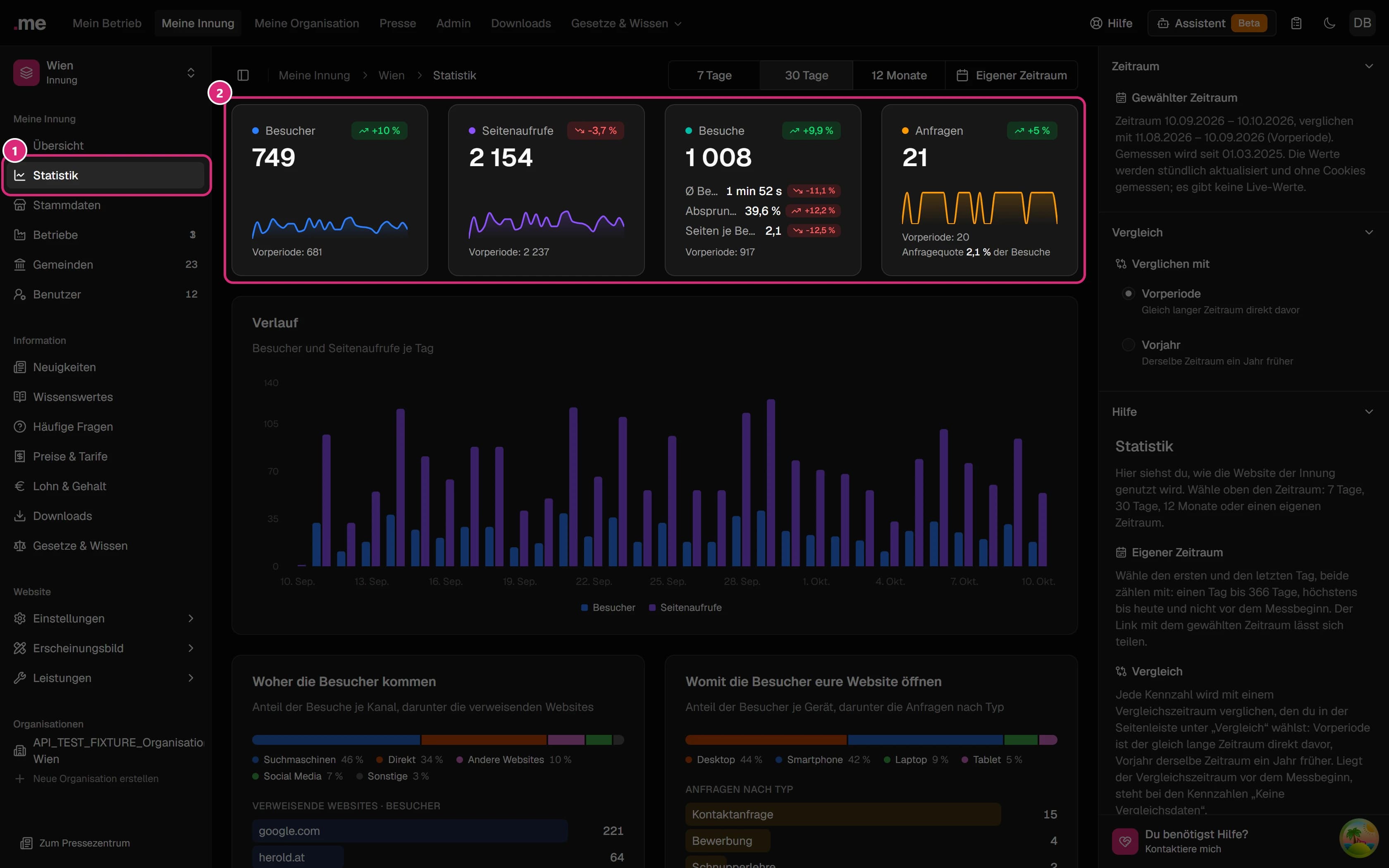The height and width of the screenshot is (868, 1389).
Task: Switch to the 7 Tage range
Action: (x=714, y=75)
